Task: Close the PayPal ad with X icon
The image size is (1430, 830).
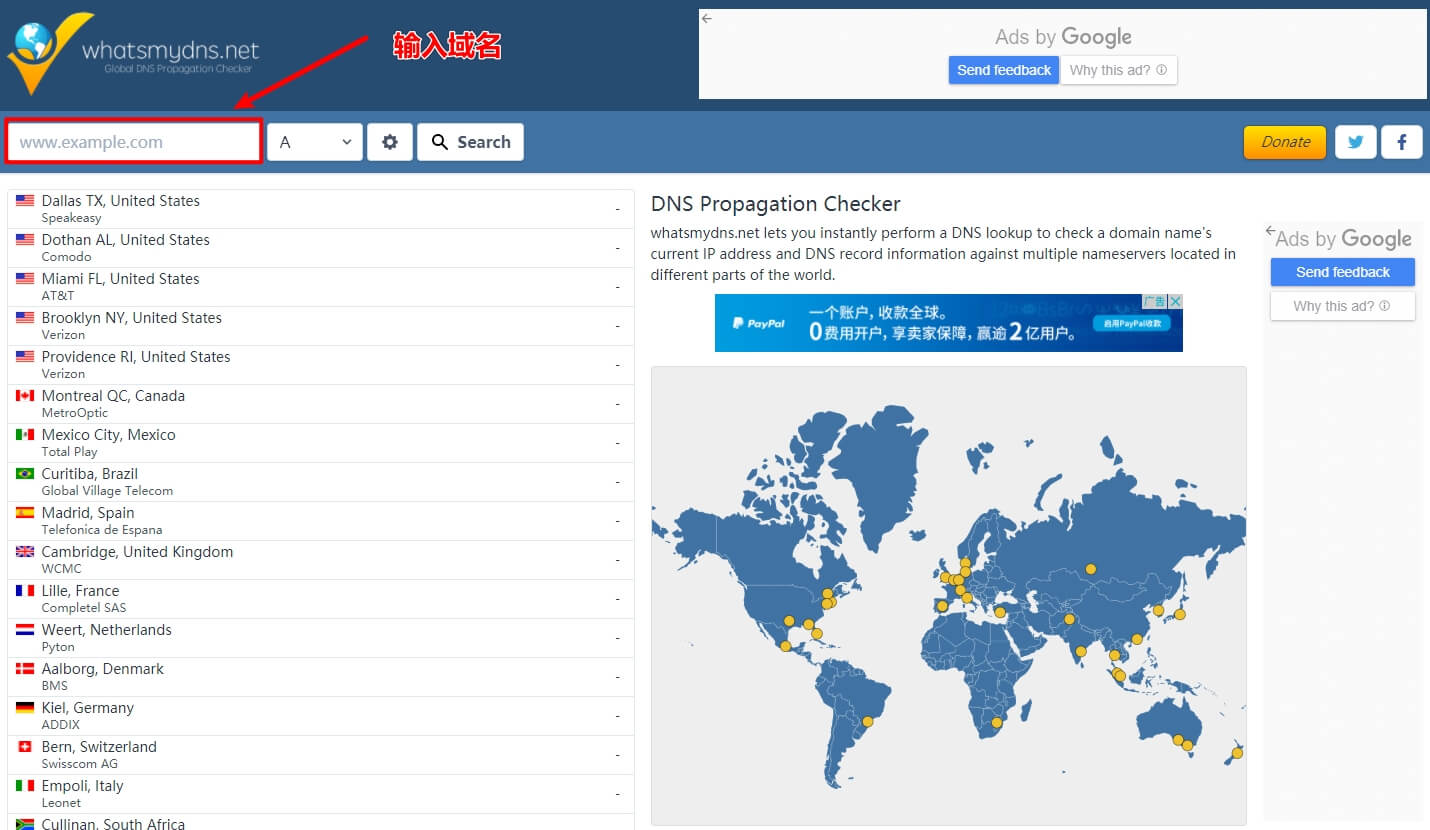Action: point(1176,301)
